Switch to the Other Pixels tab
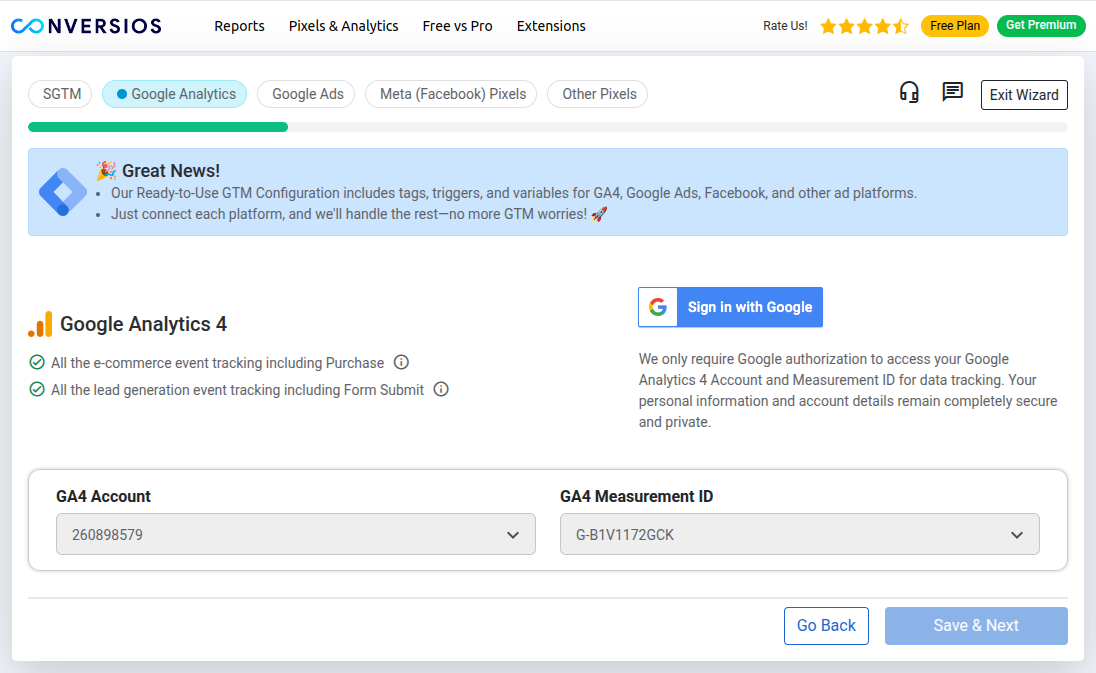 click(x=598, y=94)
